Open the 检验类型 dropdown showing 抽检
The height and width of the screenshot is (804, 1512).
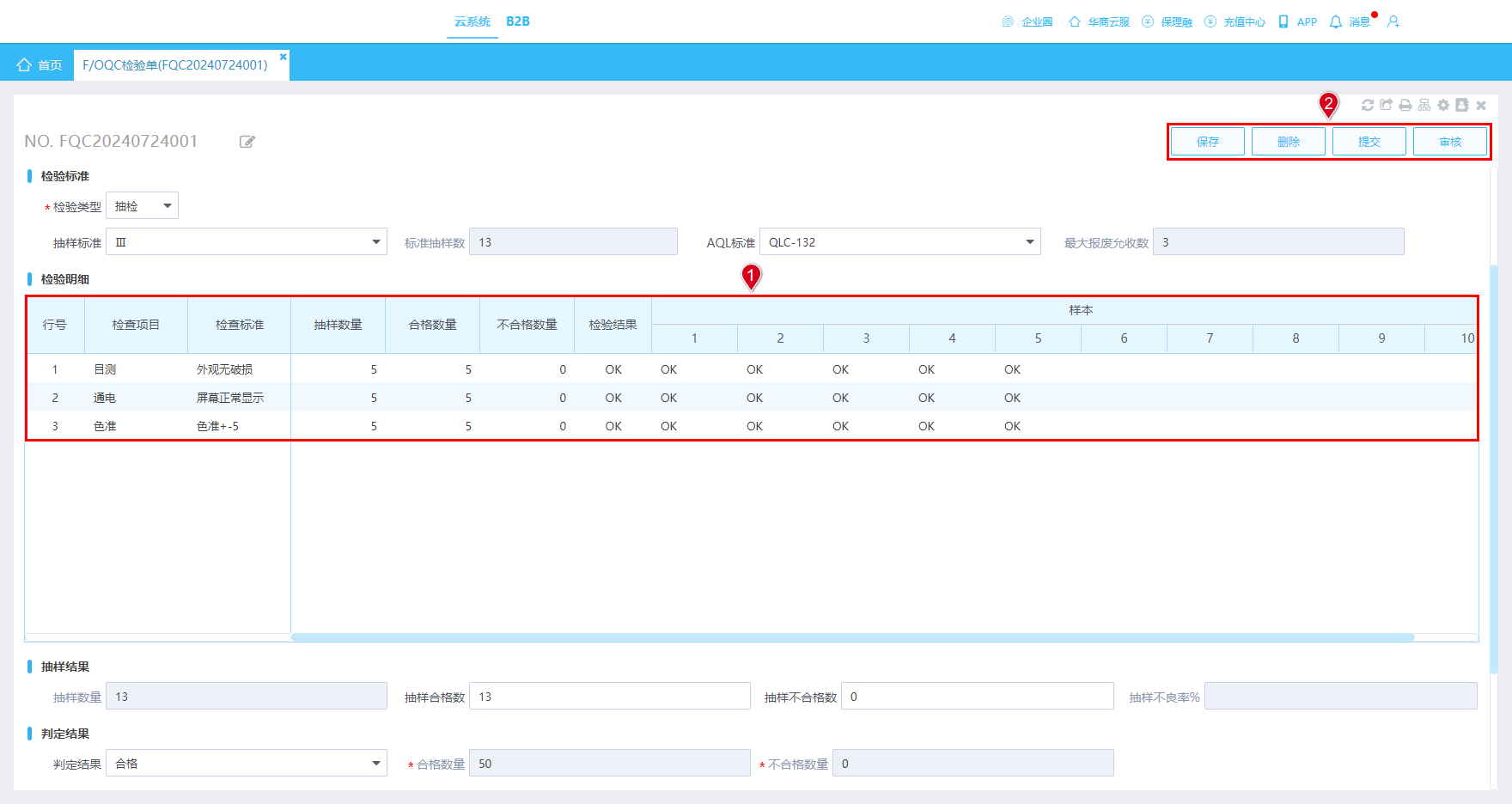click(142, 206)
